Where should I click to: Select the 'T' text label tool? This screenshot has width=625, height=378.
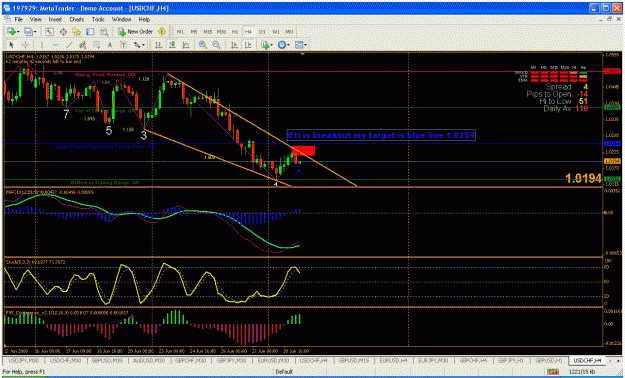pos(123,45)
